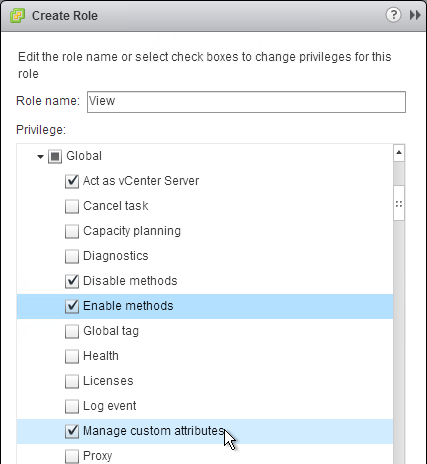Check the Health privilege
This screenshot has height=464, width=427.
point(72,356)
